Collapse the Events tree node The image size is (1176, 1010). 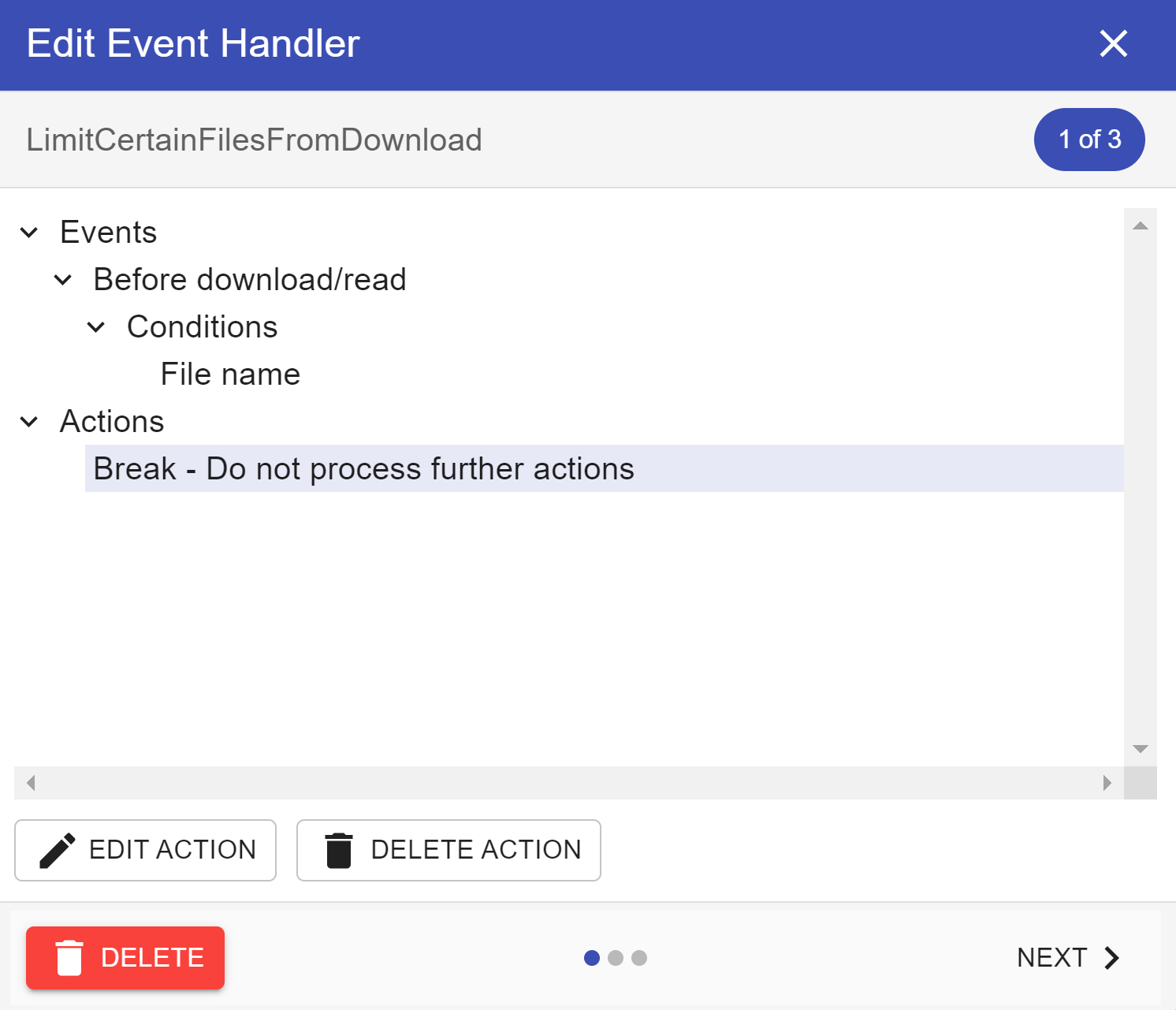[x=29, y=233]
